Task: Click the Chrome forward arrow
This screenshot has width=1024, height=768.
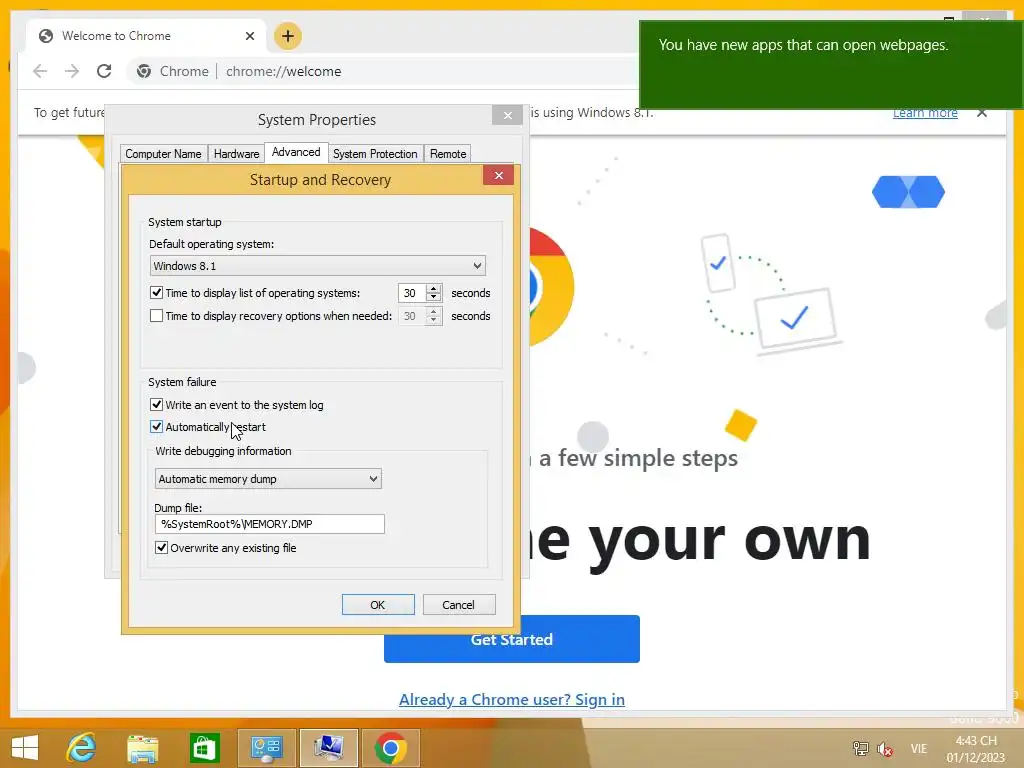Action: (72, 71)
